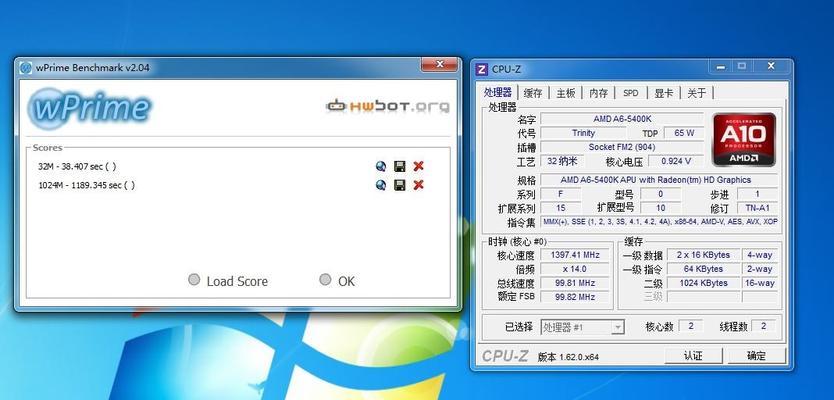The height and width of the screenshot is (400, 834).
Task: Click the CPU-Z title bar icon
Action: tap(481, 69)
